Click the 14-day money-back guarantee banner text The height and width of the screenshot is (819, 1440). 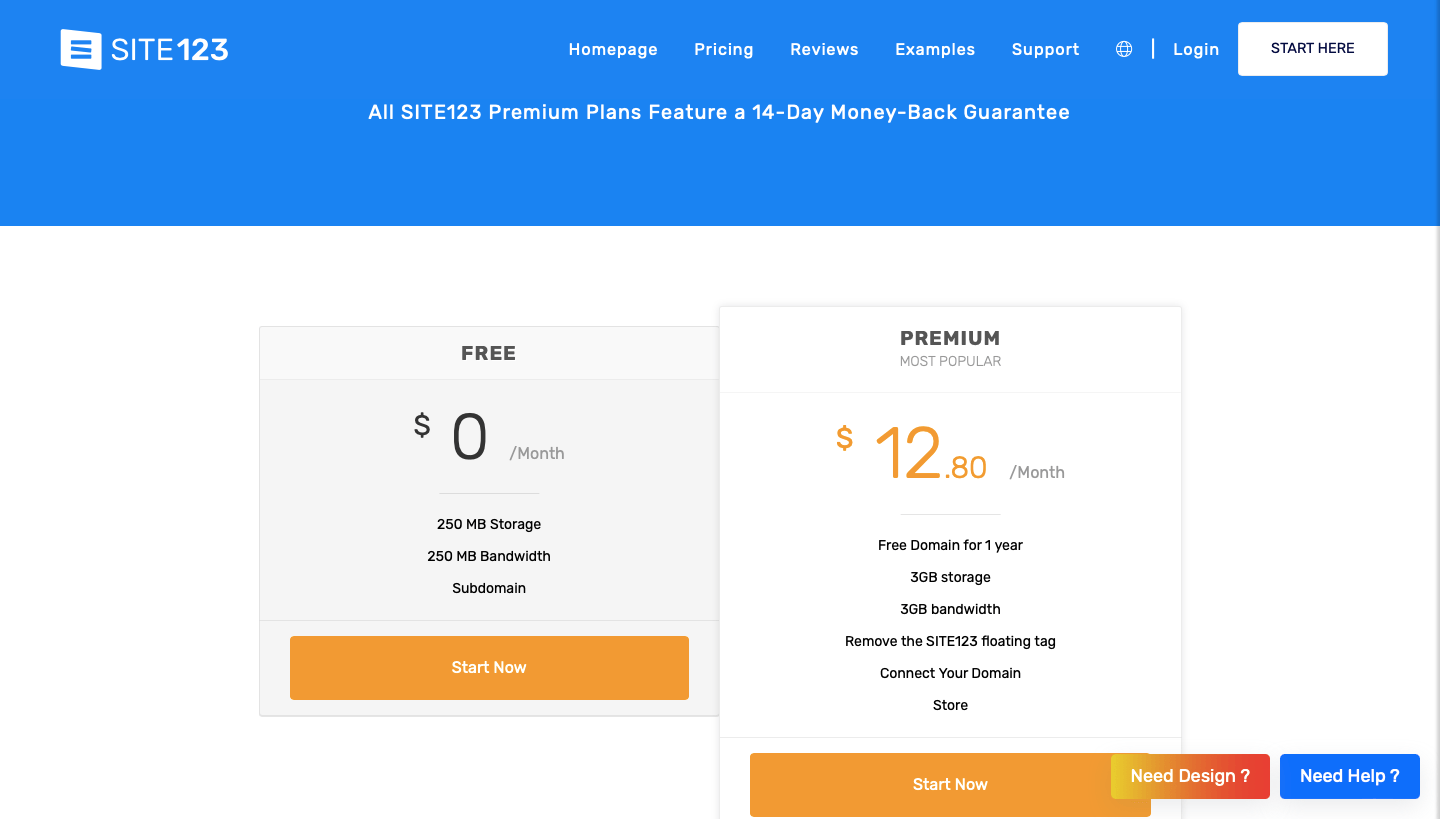click(719, 112)
